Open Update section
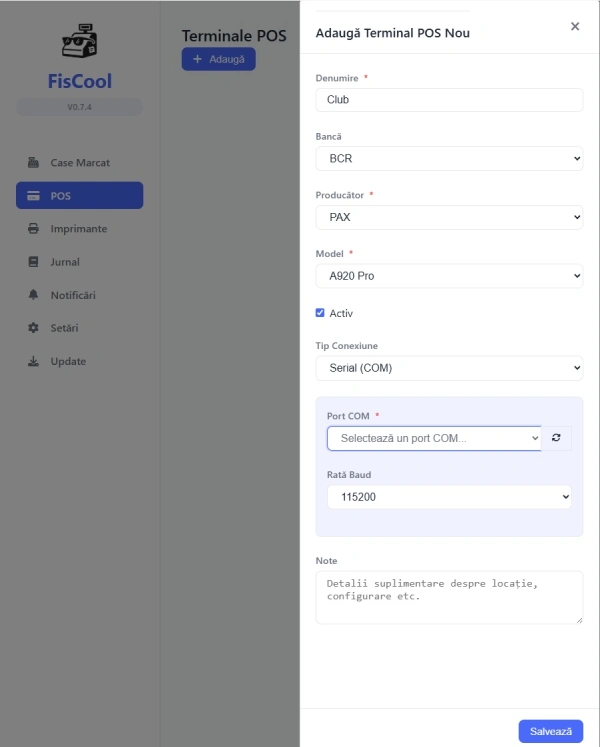The height and width of the screenshot is (747, 600). pos(80,361)
